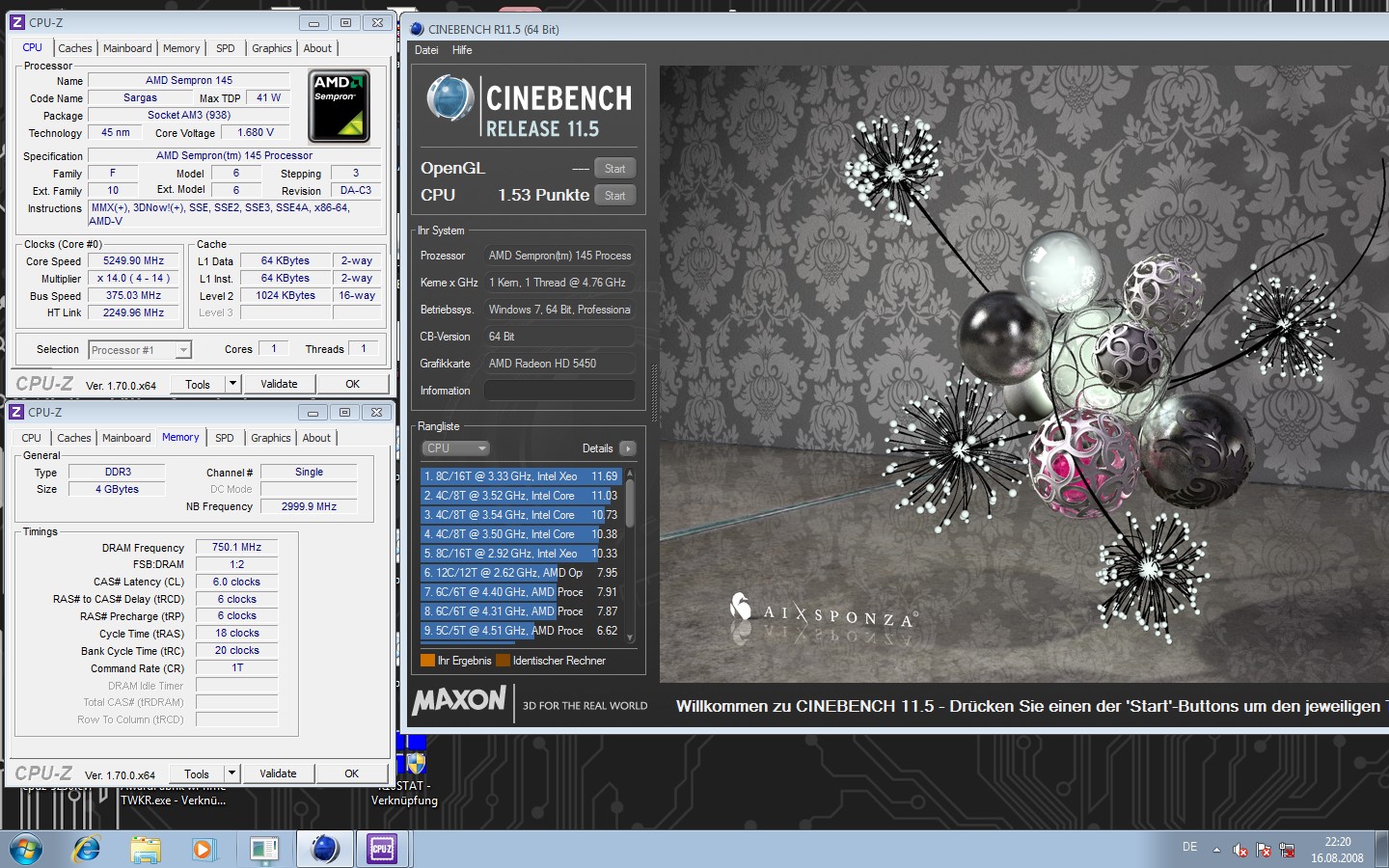
Task: Click the network icon in the system tray
Action: pos(1287,850)
